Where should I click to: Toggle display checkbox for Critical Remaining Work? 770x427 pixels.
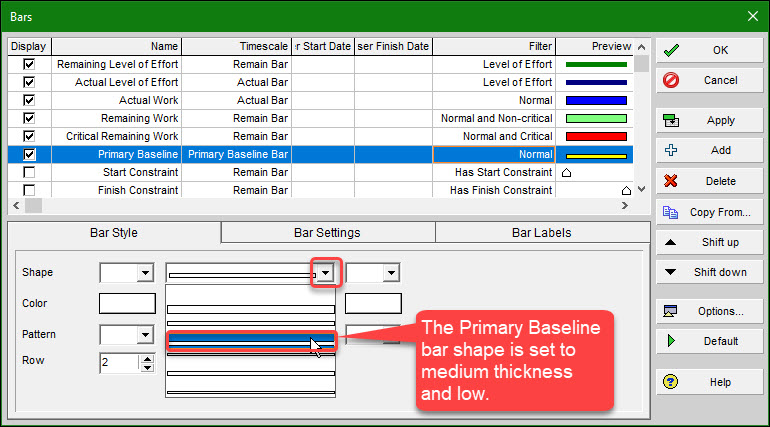coord(29,136)
